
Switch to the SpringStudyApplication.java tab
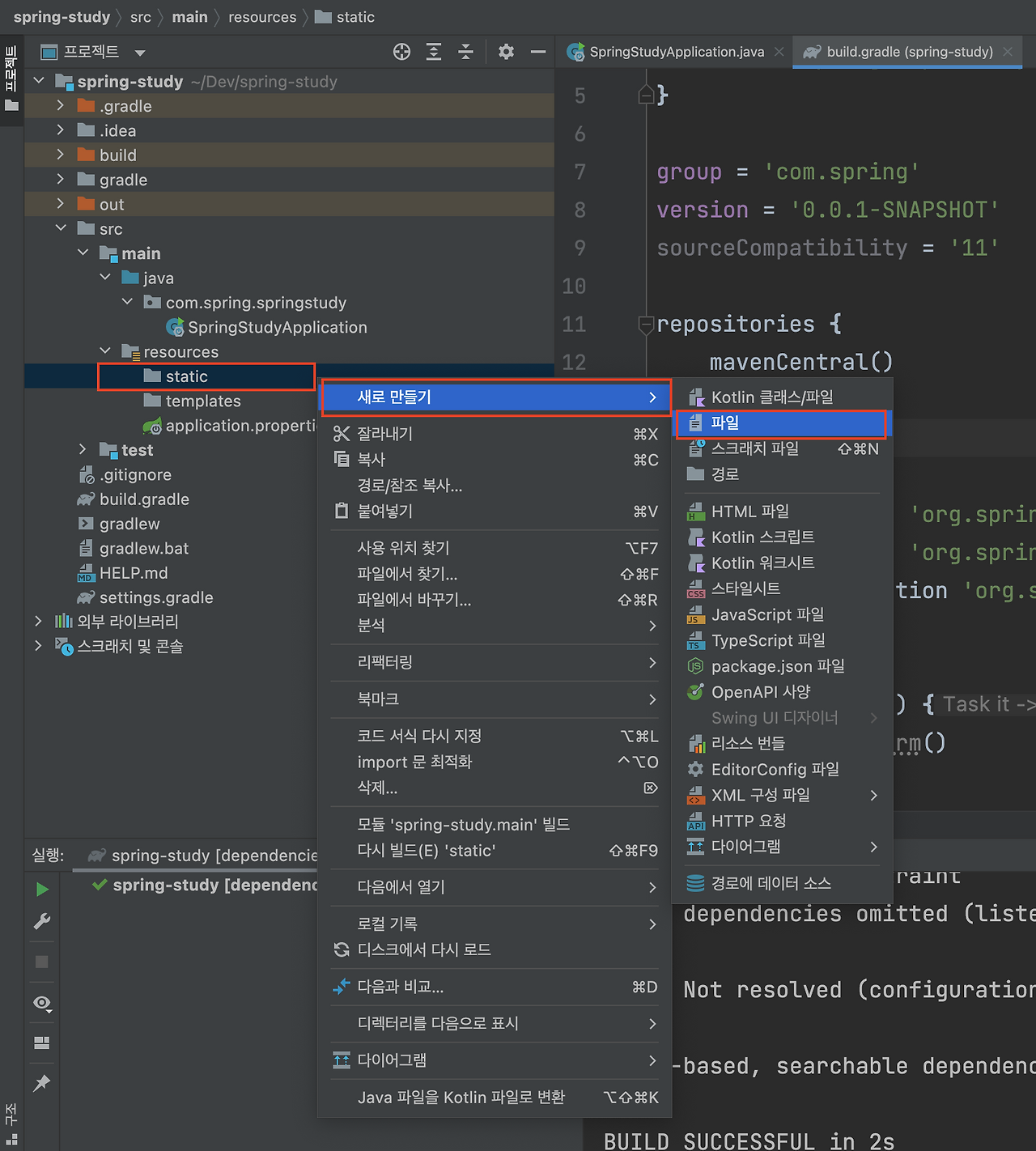click(677, 51)
